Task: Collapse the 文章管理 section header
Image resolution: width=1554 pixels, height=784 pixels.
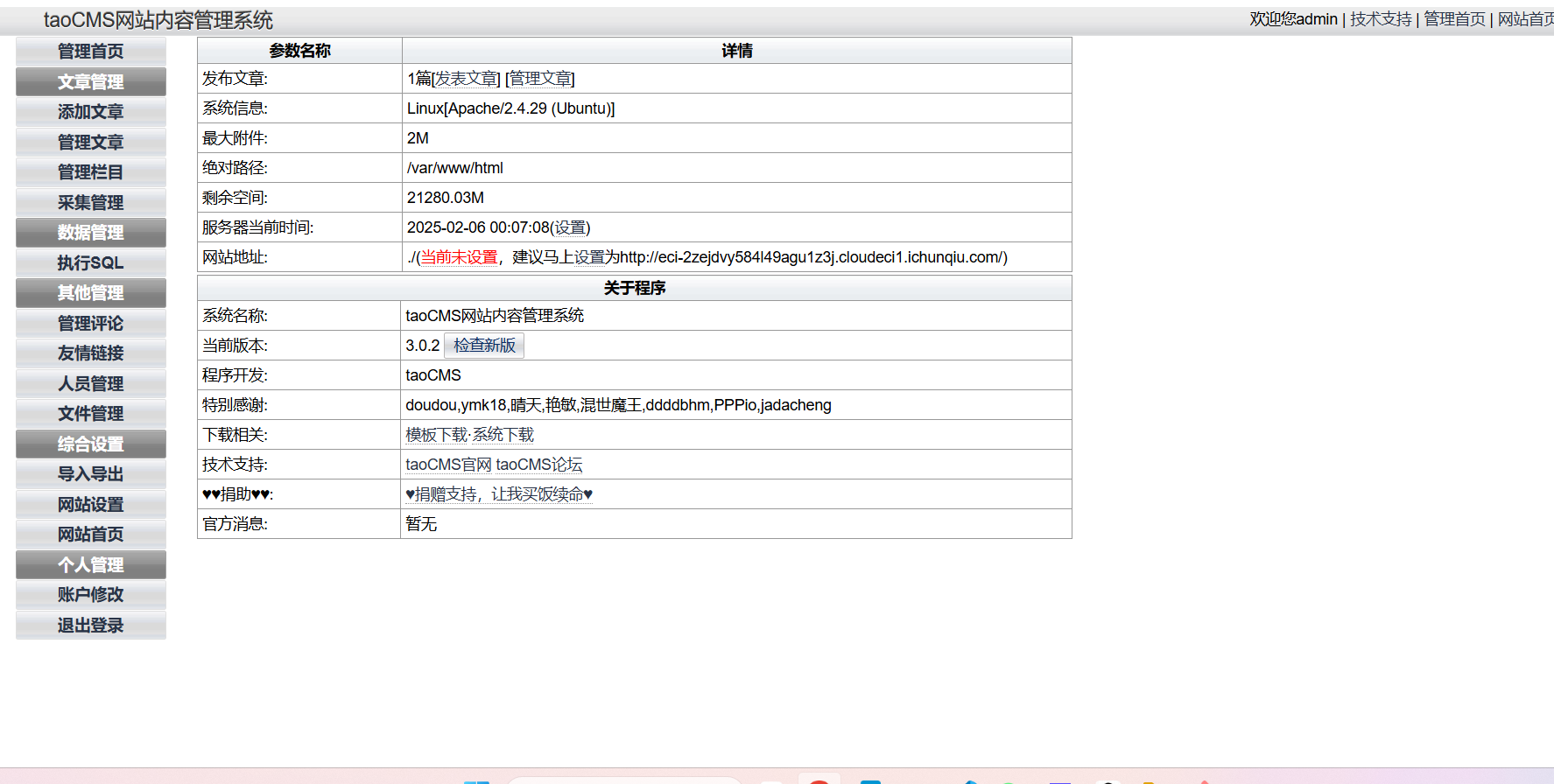Action: tap(90, 82)
